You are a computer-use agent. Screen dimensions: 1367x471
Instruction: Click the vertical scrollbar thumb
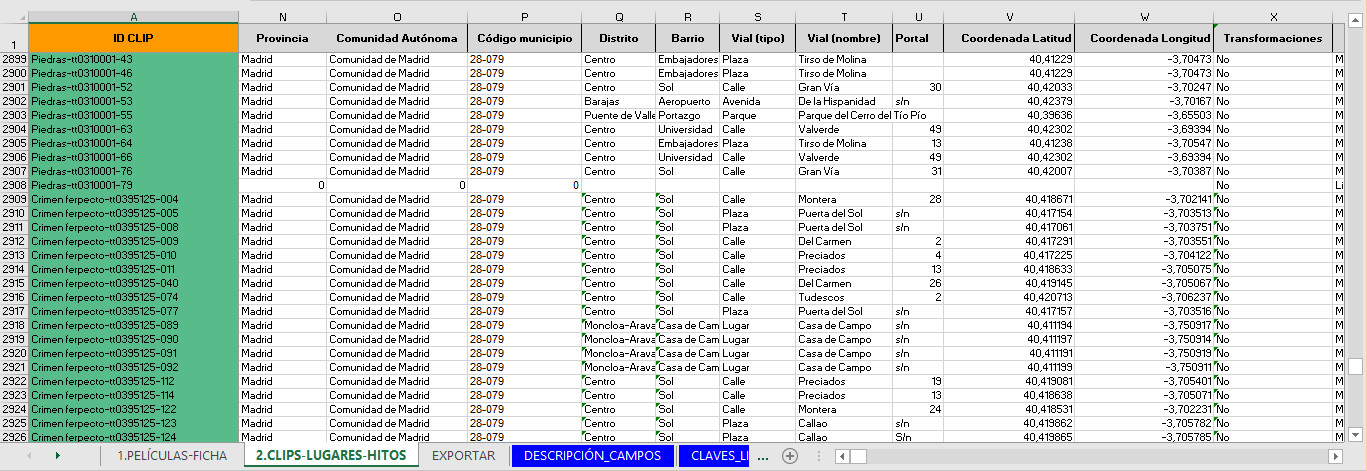tap(1355, 366)
